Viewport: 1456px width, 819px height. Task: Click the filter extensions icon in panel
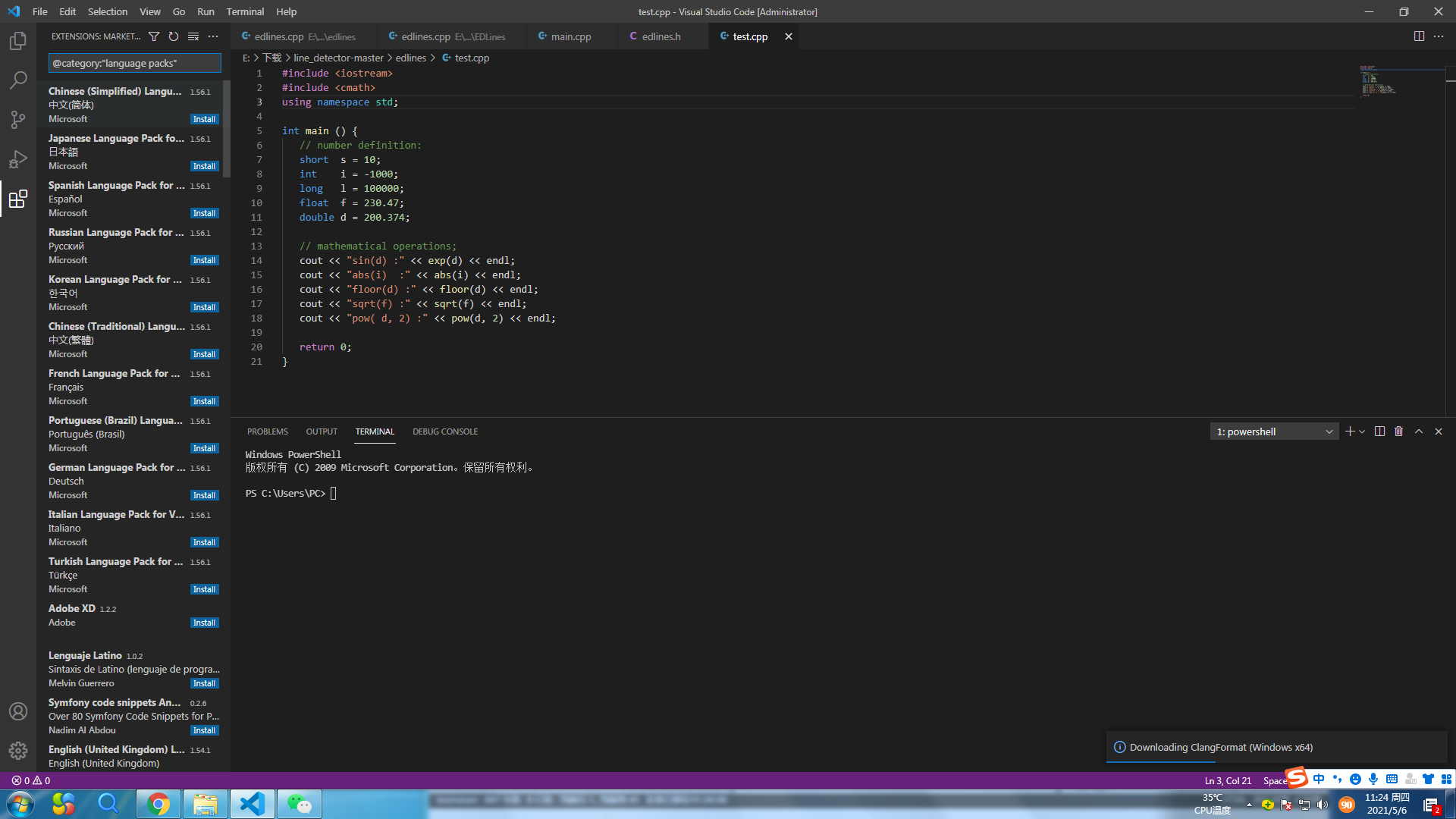(153, 36)
